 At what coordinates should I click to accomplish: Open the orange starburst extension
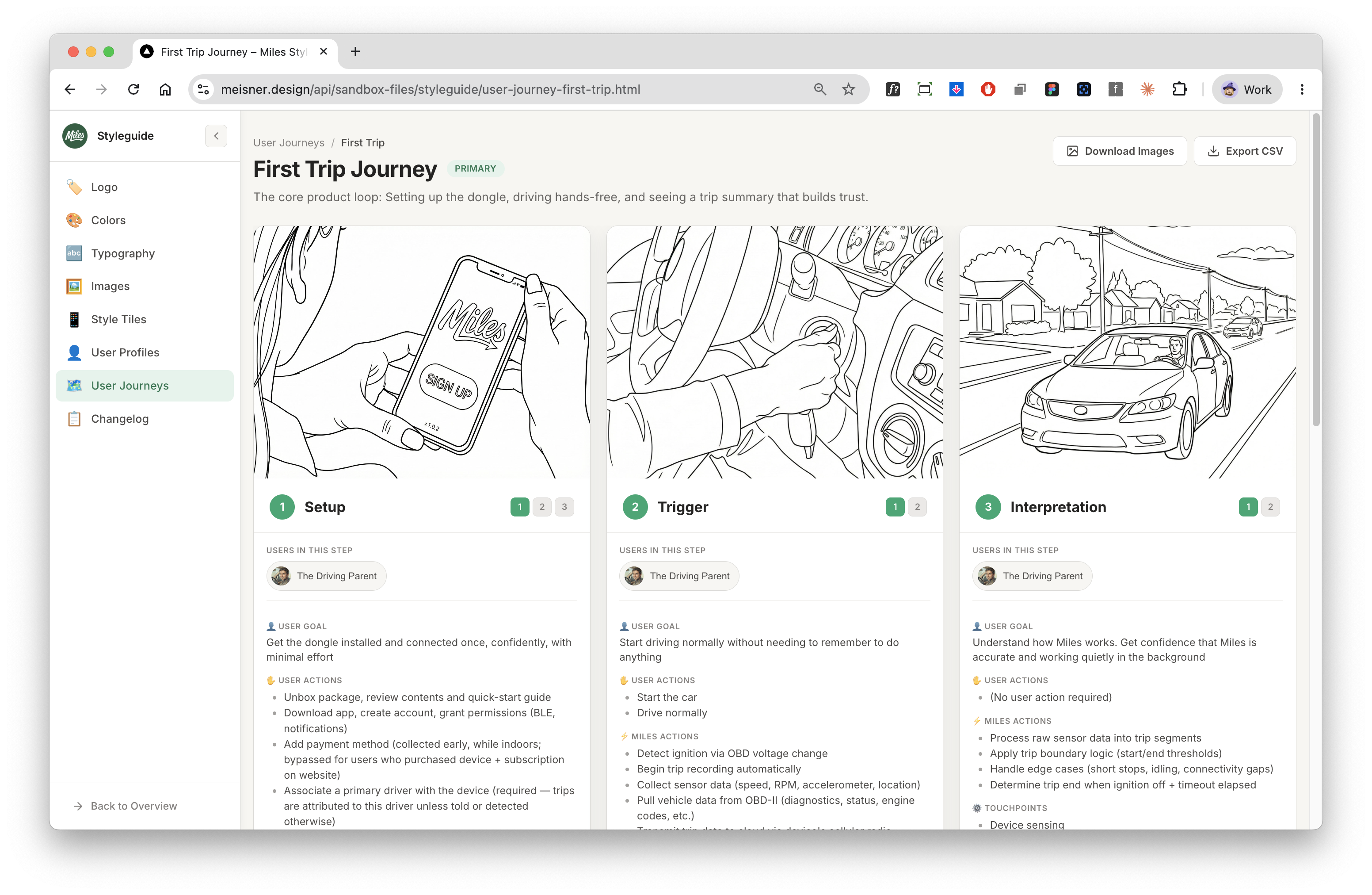[x=1147, y=89]
